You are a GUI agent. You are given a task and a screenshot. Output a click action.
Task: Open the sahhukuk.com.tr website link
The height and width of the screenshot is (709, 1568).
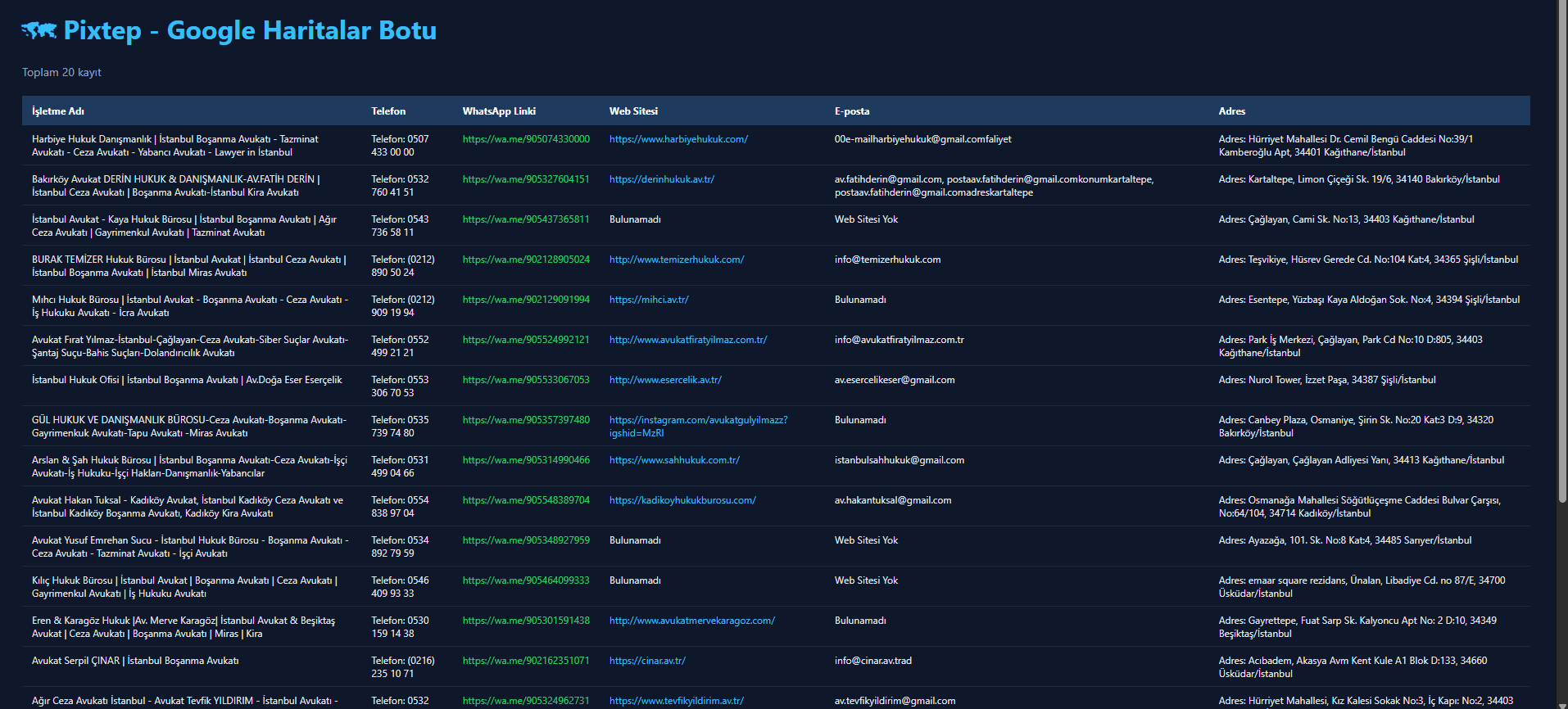pos(674,460)
